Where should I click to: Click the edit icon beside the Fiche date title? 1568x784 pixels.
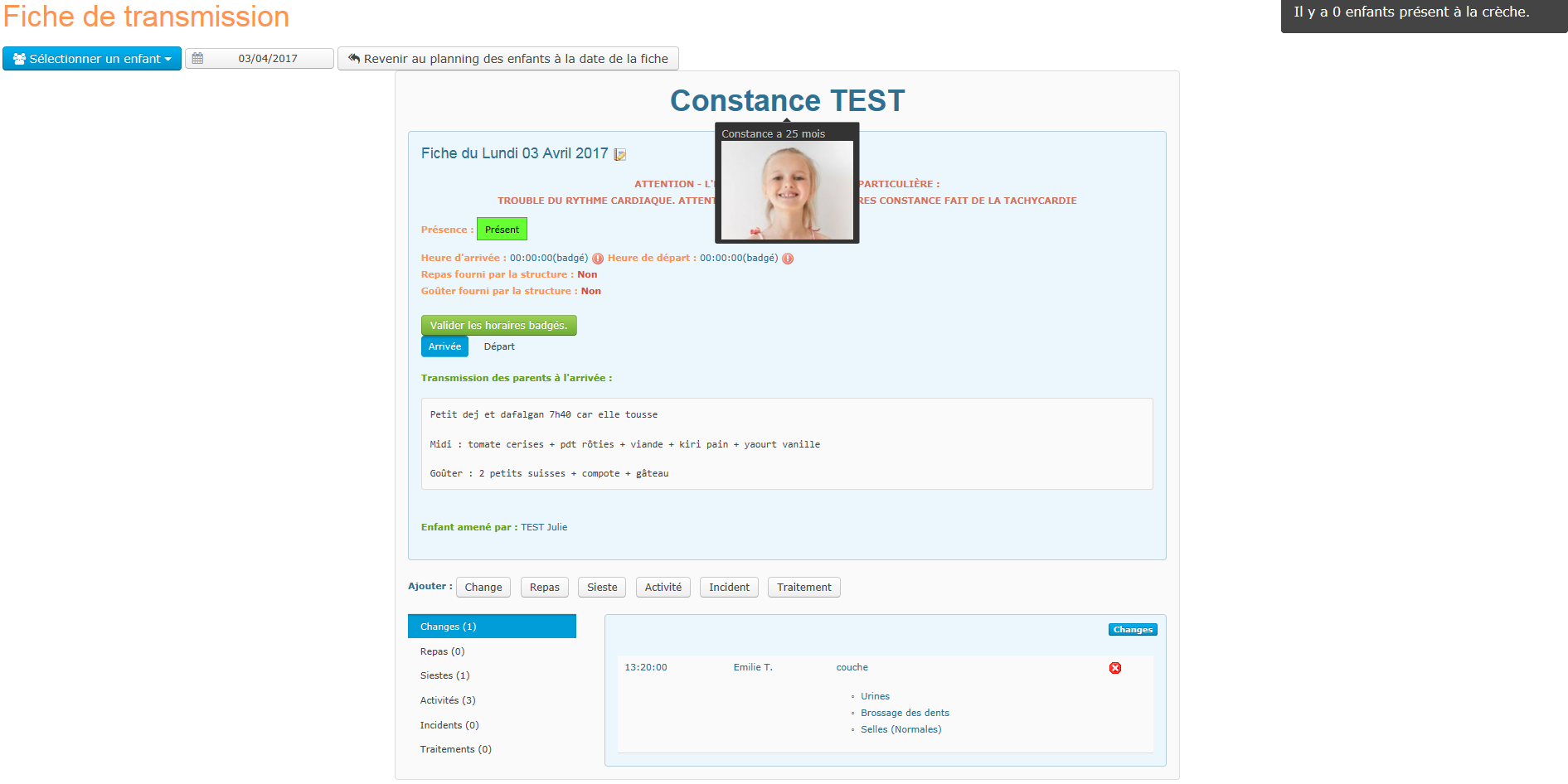pyautogui.click(x=619, y=154)
